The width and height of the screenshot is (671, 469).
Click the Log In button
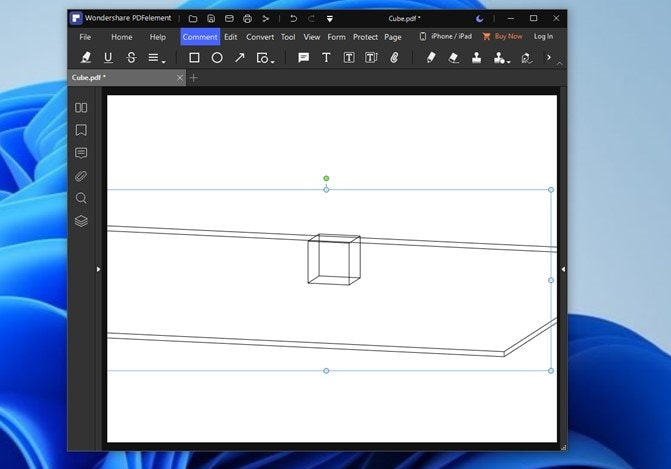click(543, 36)
